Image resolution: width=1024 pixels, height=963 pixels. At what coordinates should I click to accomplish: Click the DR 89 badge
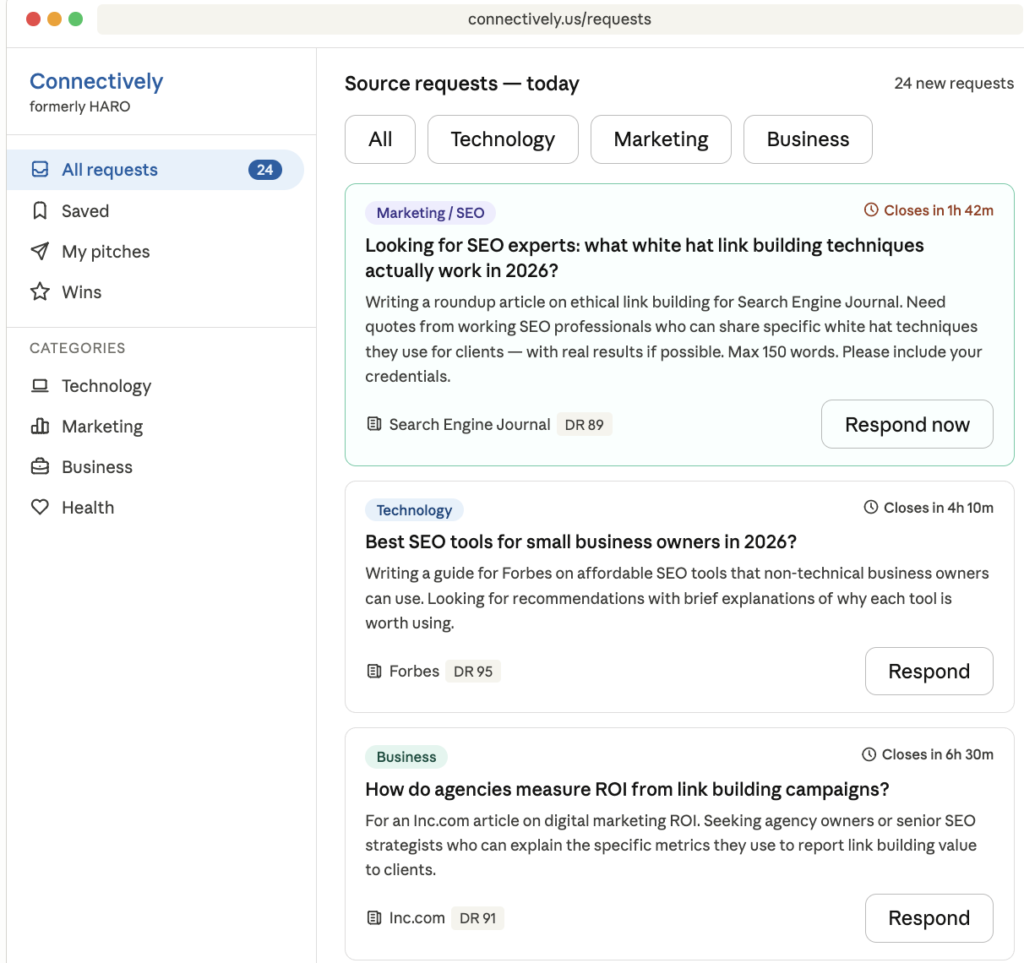(x=584, y=424)
